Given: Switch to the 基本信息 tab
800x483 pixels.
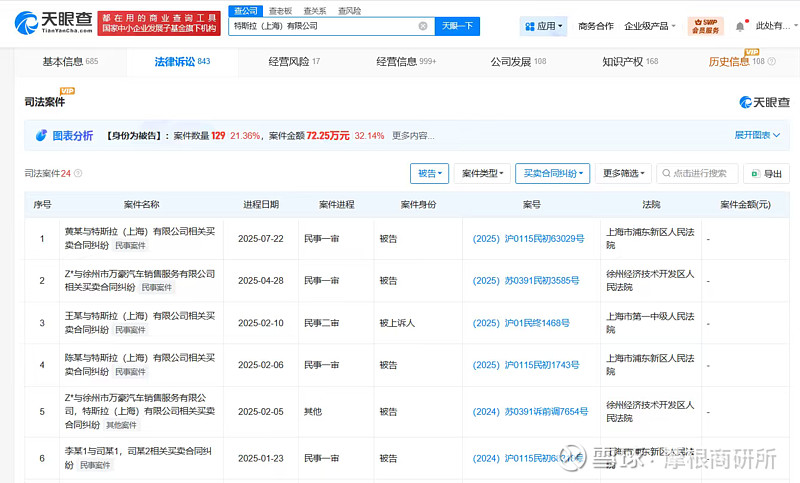Looking at the screenshot, I should tap(70, 62).
